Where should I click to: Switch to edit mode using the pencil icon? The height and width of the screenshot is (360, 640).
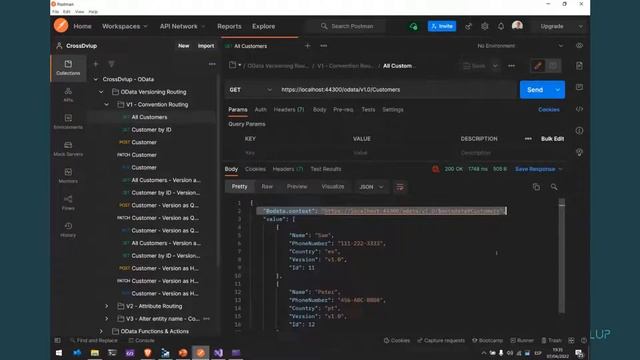click(x=538, y=66)
